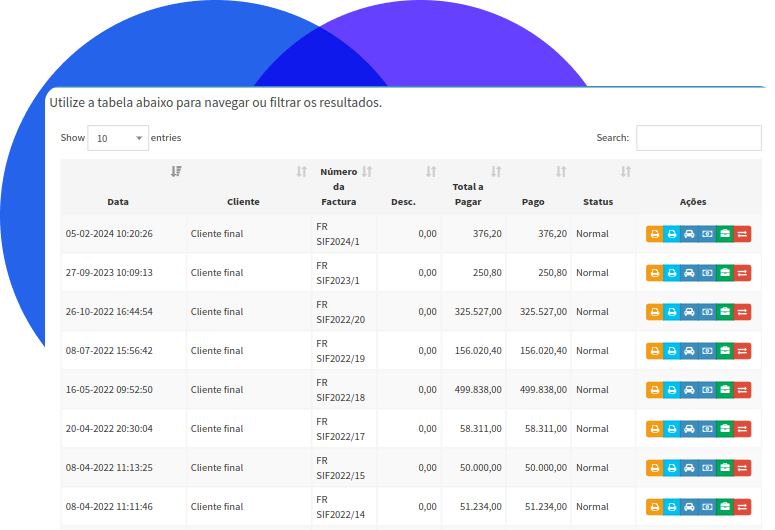Click light blue print icon for SIF2023/1
Viewport: 775px width, 530px height.
tap(672, 273)
